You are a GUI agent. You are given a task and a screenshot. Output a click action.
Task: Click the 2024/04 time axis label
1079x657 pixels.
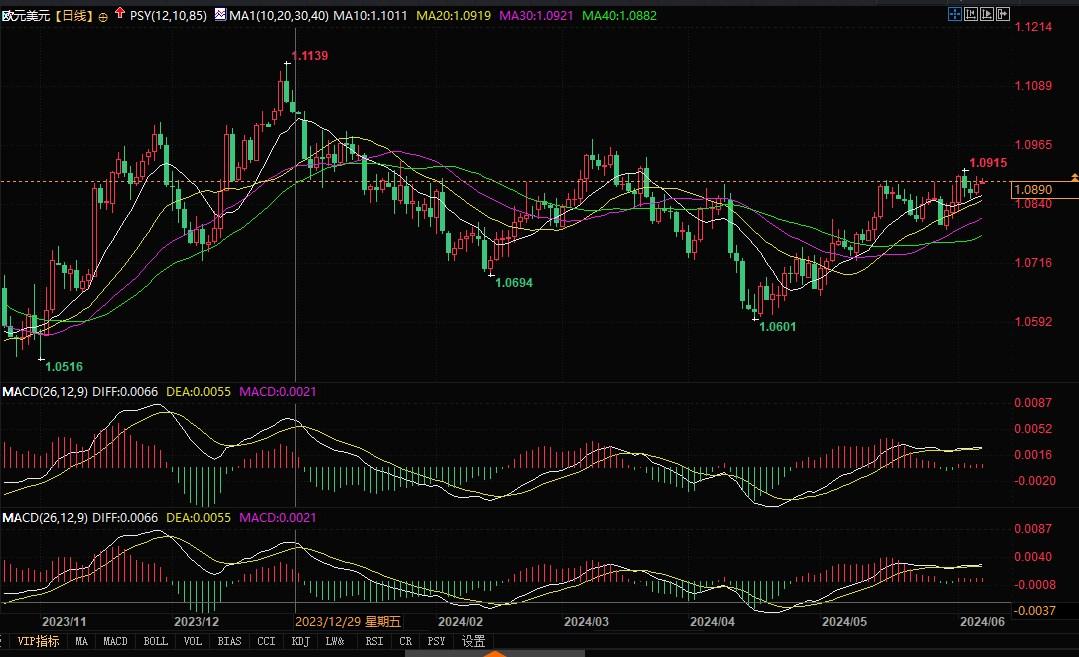click(712, 621)
